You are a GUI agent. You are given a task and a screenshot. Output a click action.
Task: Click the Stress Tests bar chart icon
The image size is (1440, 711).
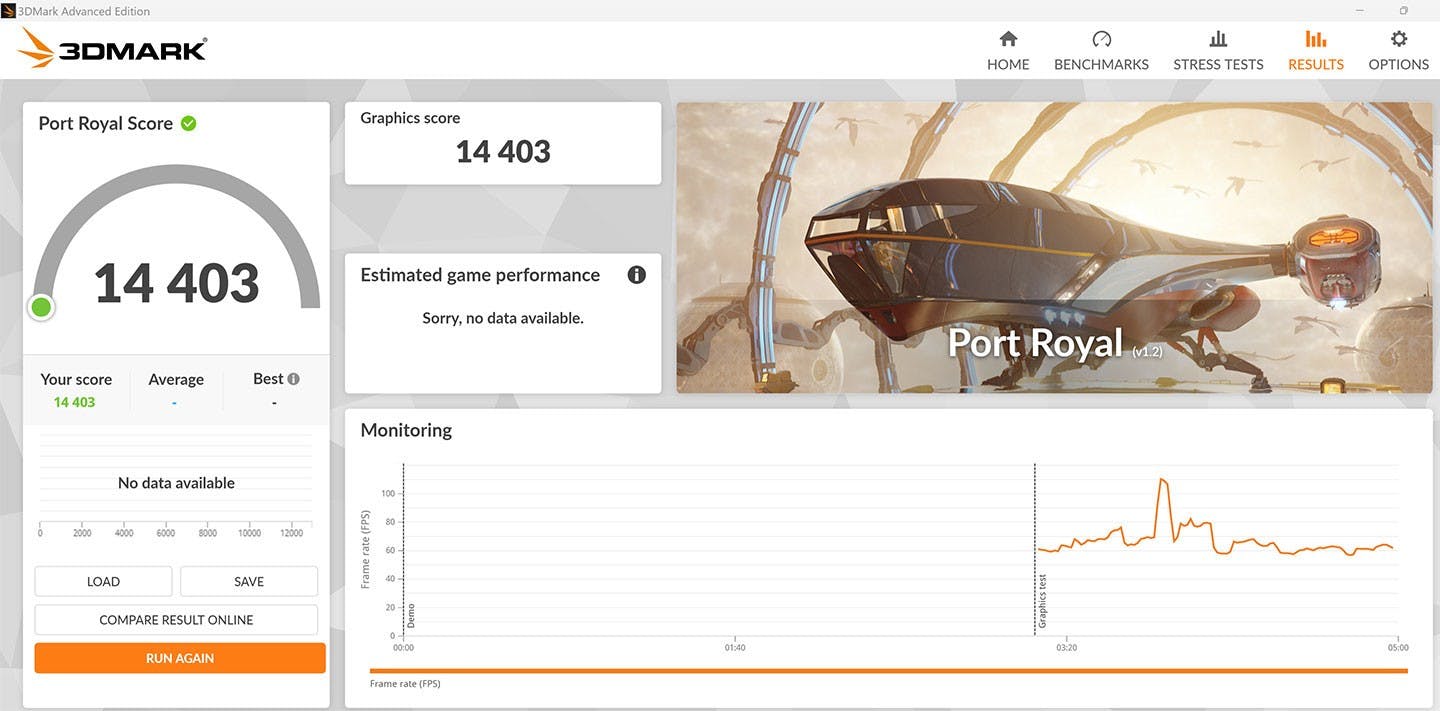pyautogui.click(x=1218, y=39)
